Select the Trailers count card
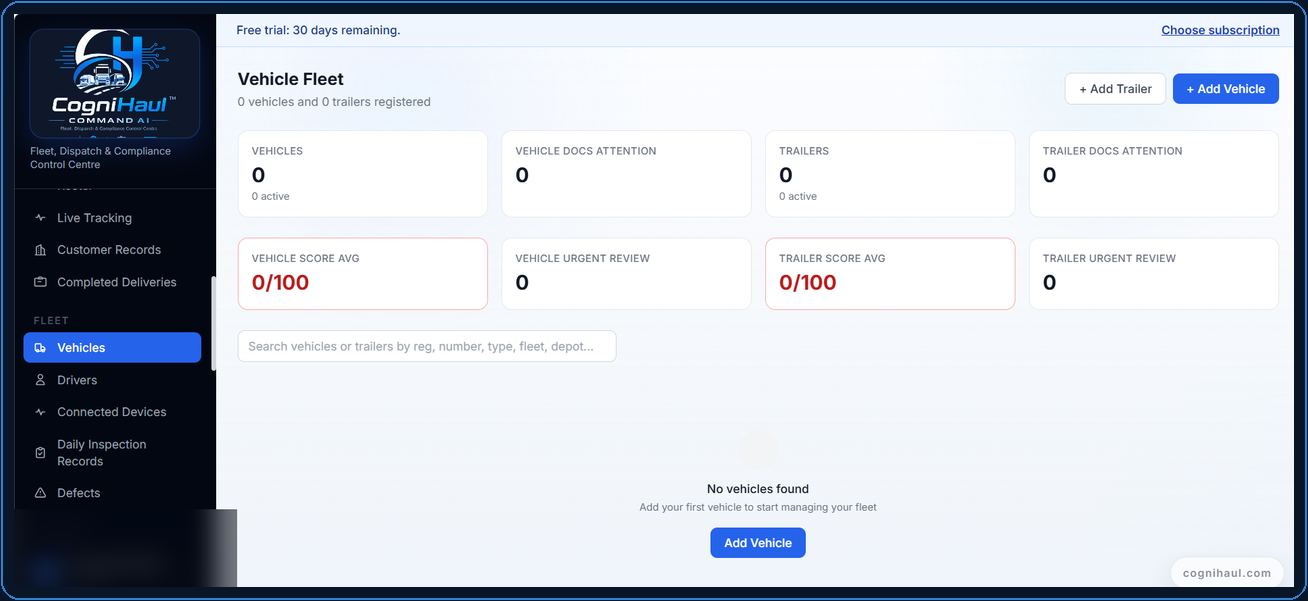The image size is (1308, 601). (x=890, y=174)
